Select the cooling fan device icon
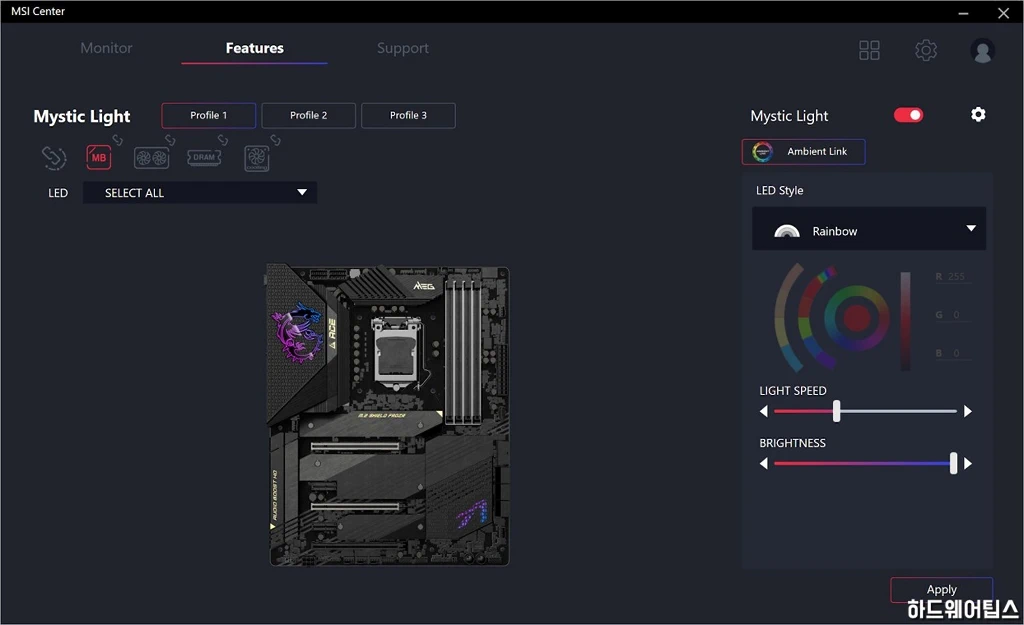 point(257,159)
